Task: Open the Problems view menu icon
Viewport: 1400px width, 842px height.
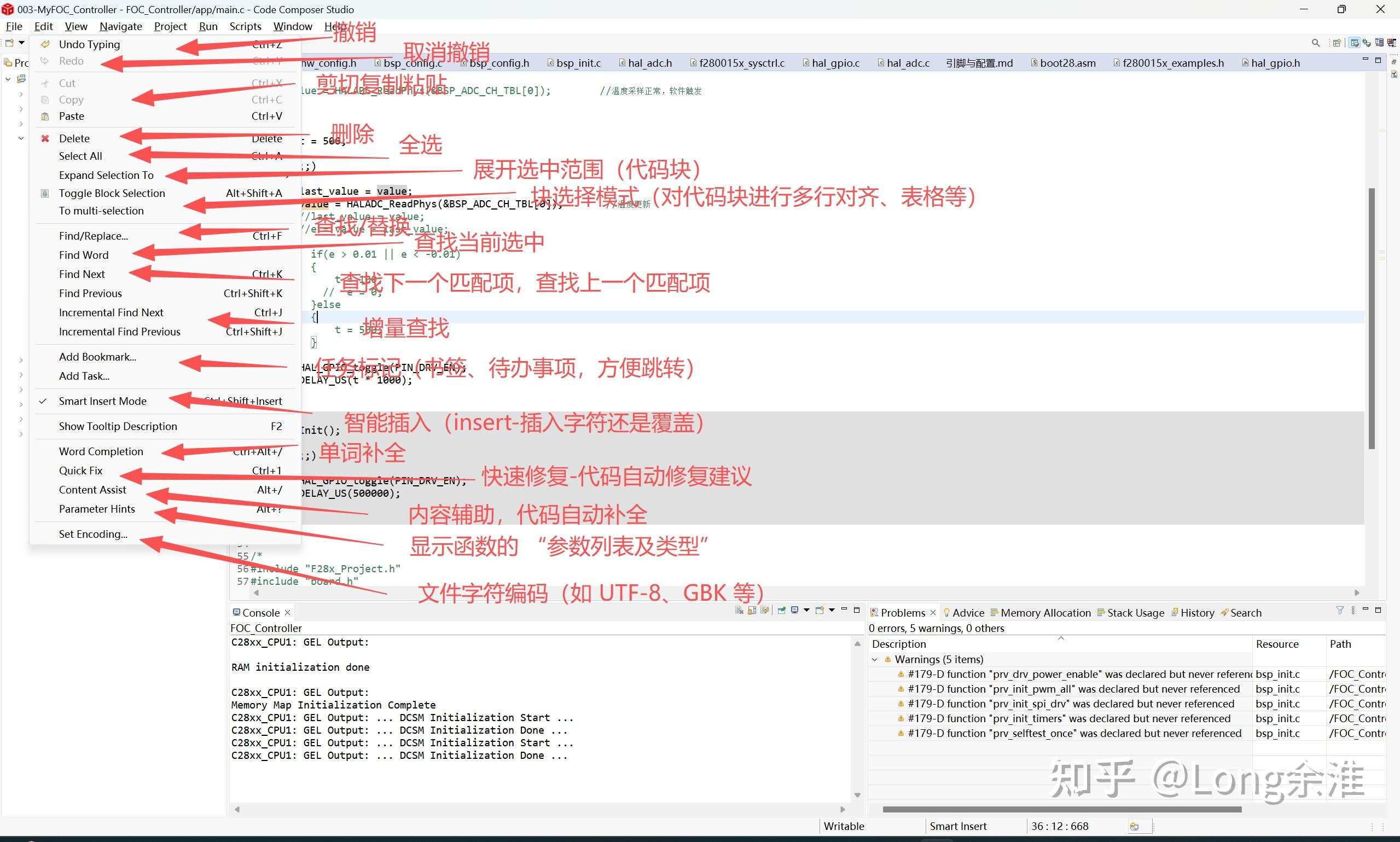Action: 1353,611
